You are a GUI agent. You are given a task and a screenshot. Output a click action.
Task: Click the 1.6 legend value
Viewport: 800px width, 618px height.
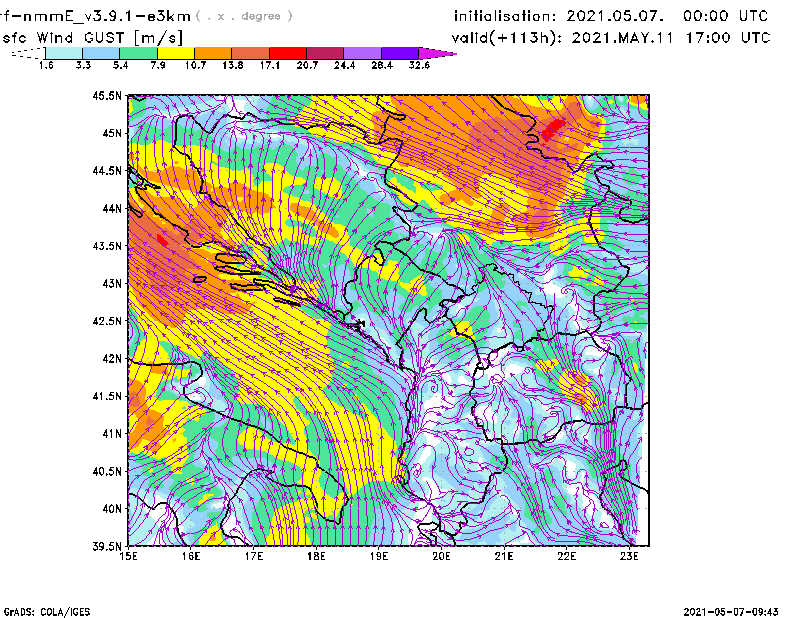tap(46, 65)
